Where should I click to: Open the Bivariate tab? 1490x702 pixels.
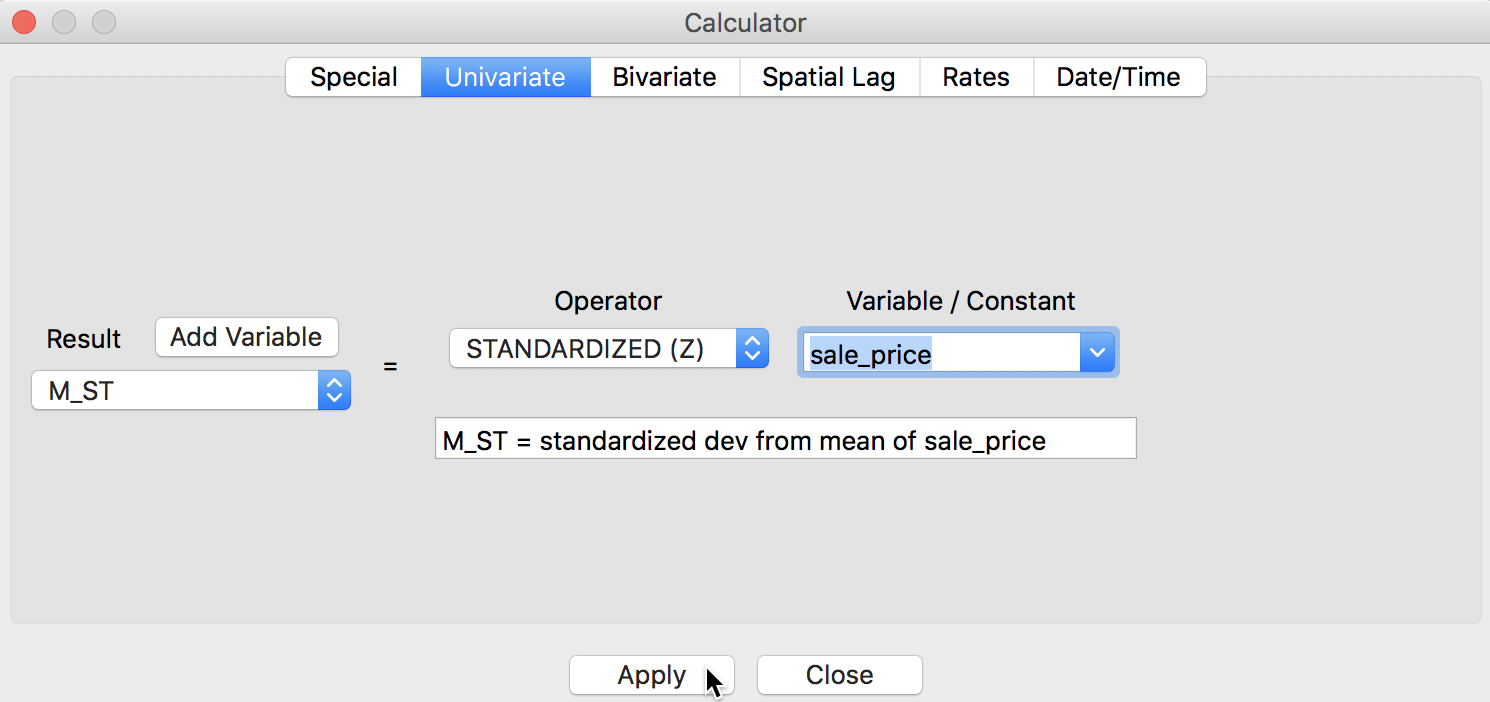point(664,77)
